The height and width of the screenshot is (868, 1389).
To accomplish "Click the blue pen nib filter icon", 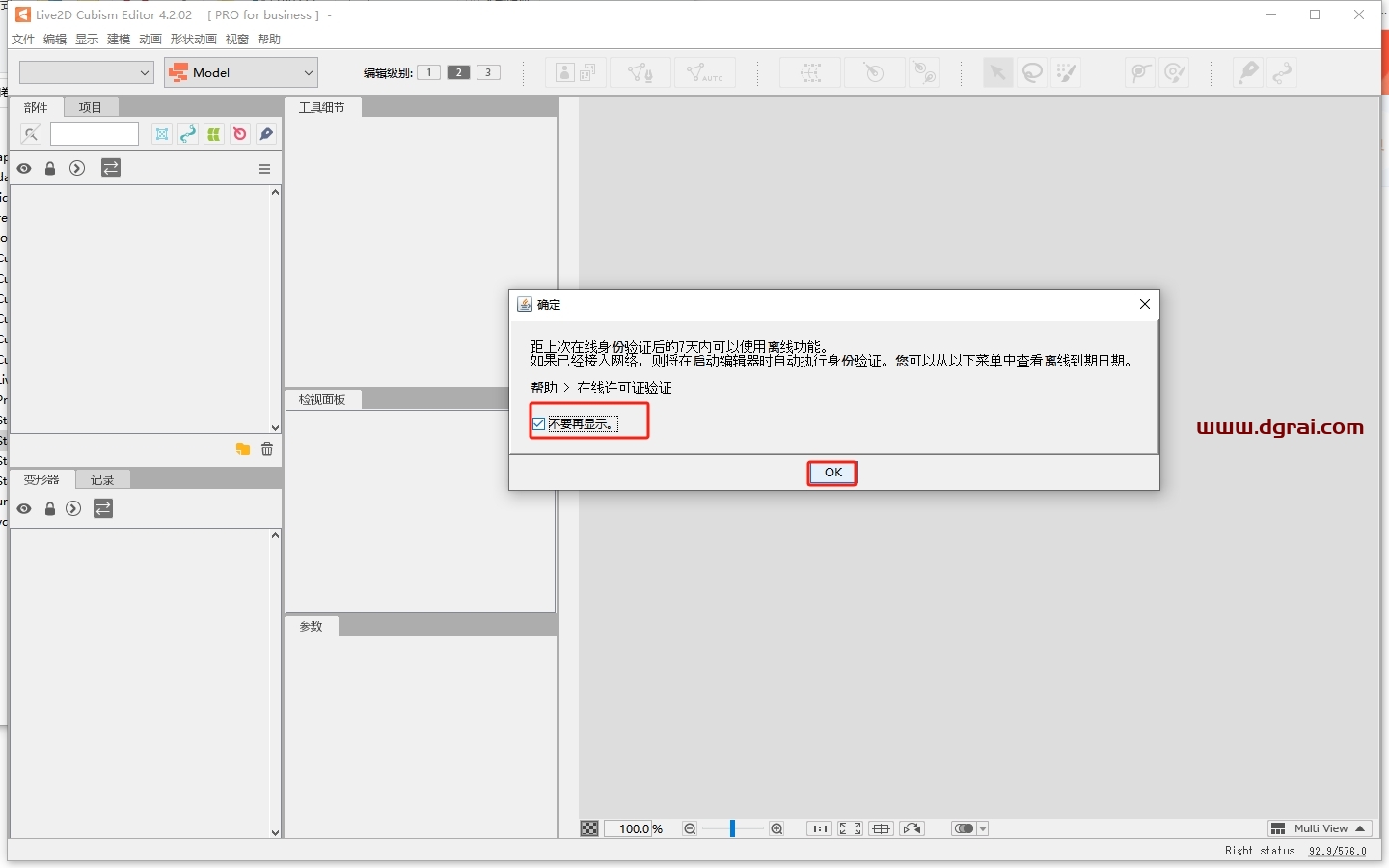I will (x=266, y=134).
